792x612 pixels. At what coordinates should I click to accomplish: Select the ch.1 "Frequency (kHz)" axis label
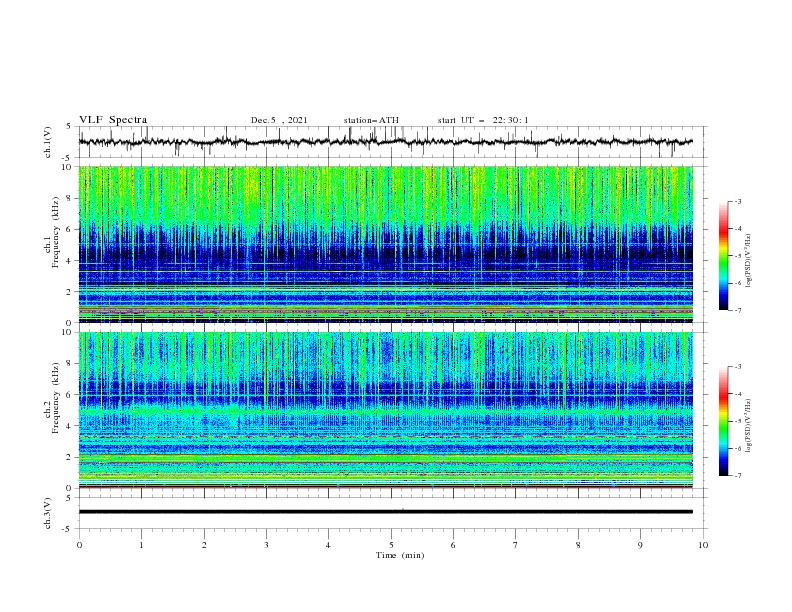click(x=56, y=234)
